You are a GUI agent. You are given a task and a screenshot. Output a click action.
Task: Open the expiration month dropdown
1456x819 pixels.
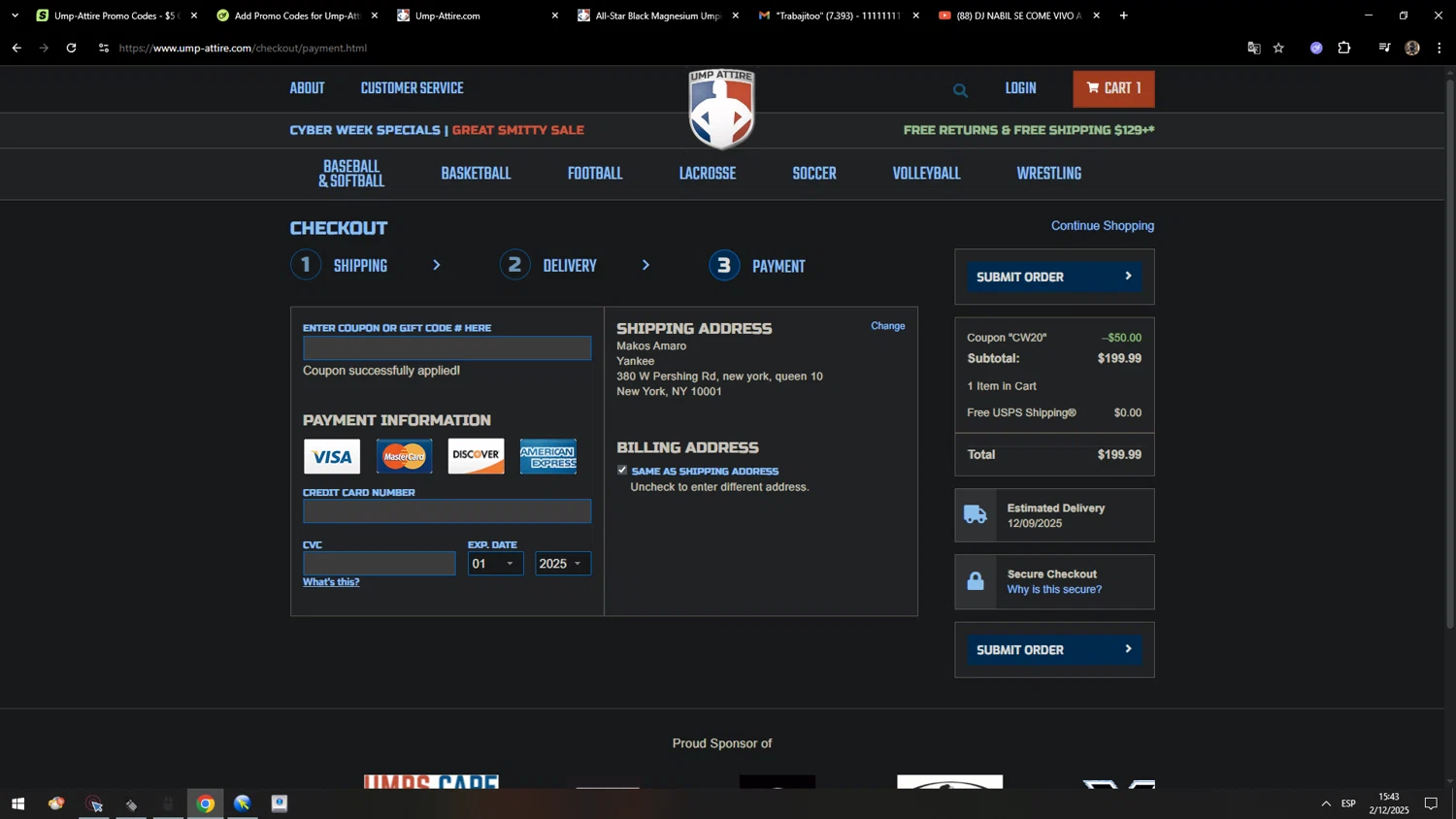click(495, 564)
